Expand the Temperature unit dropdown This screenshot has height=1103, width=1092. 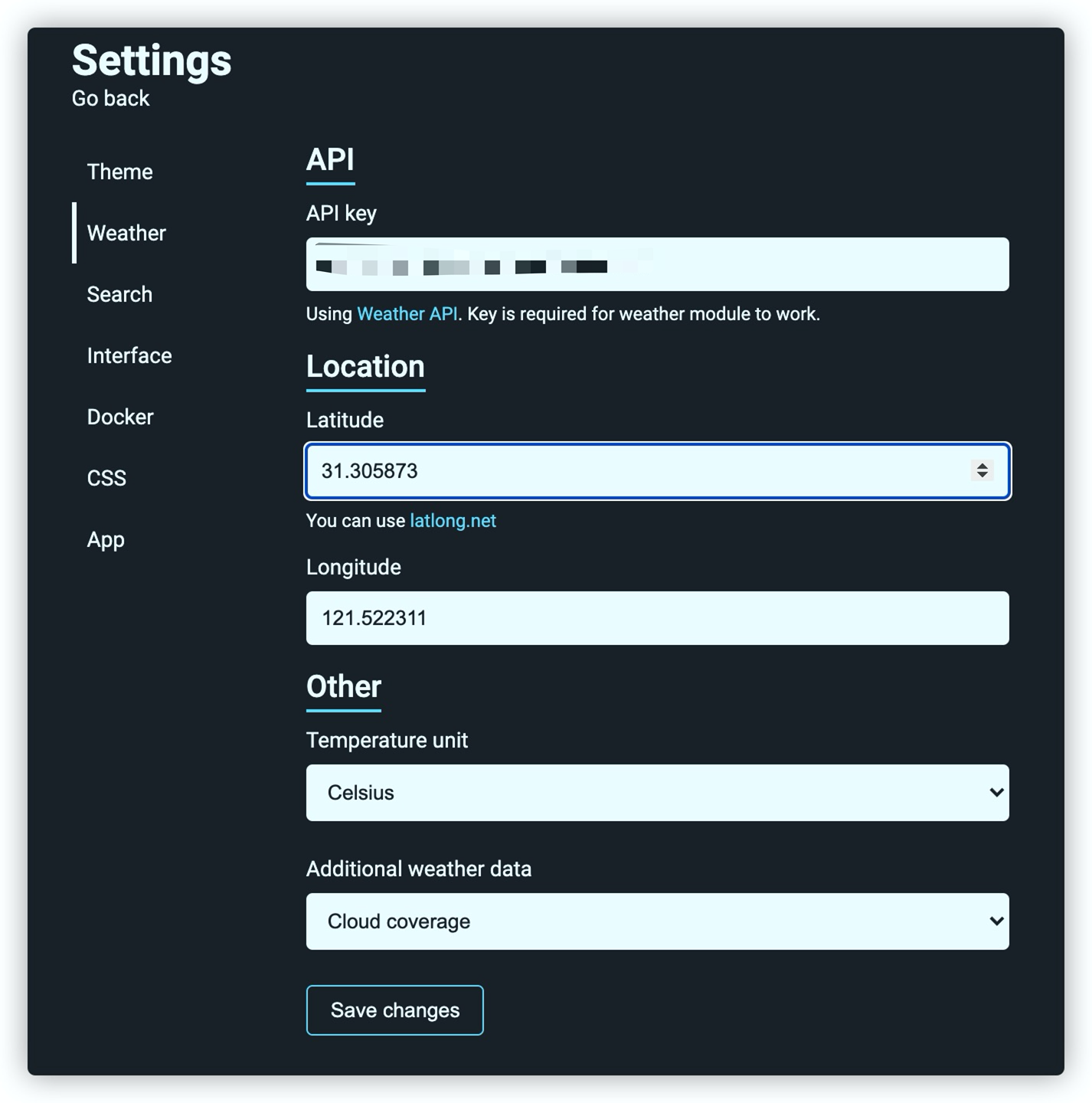pyautogui.click(x=657, y=793)
